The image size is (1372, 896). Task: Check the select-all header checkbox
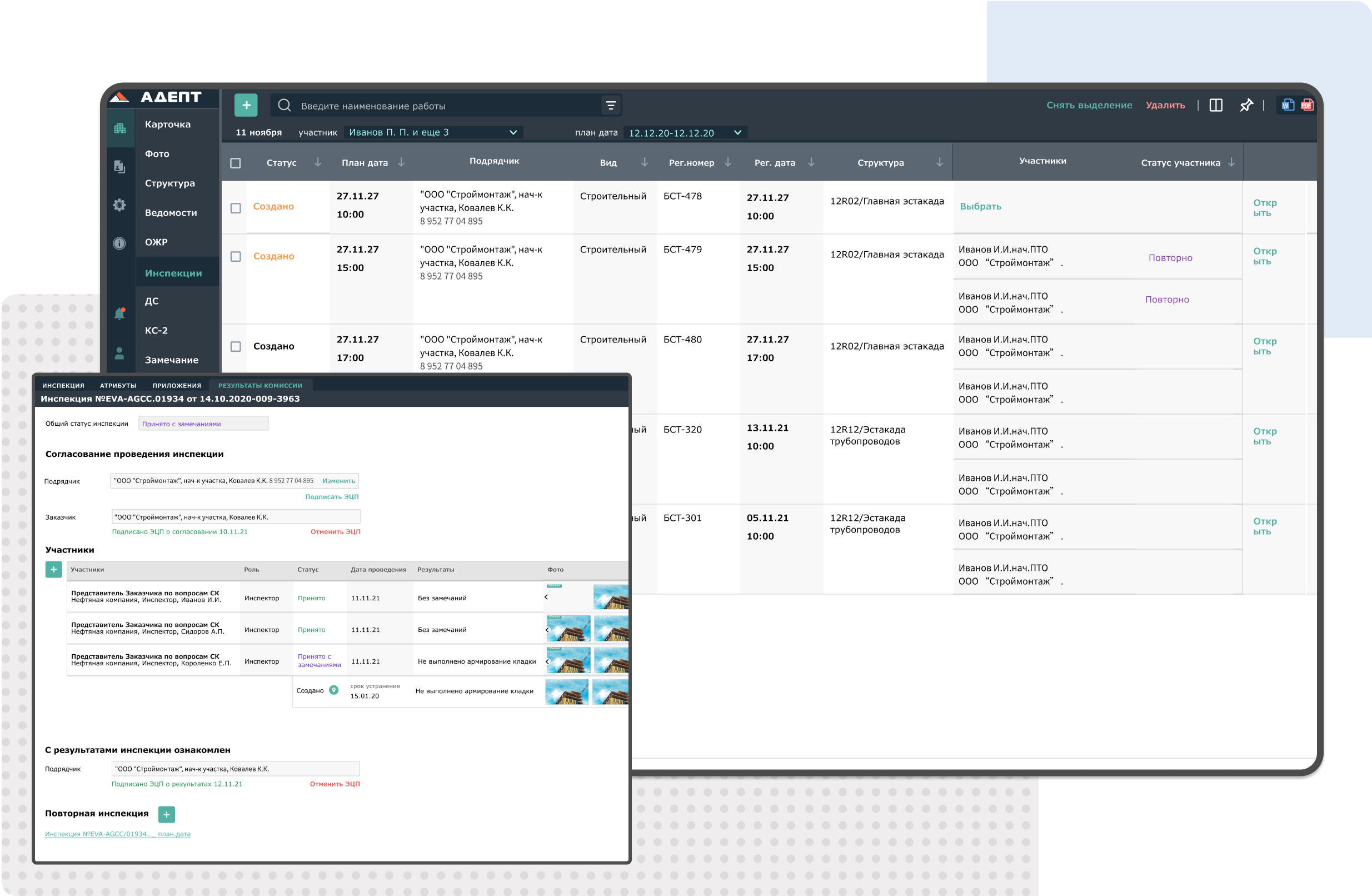(235, 163)
